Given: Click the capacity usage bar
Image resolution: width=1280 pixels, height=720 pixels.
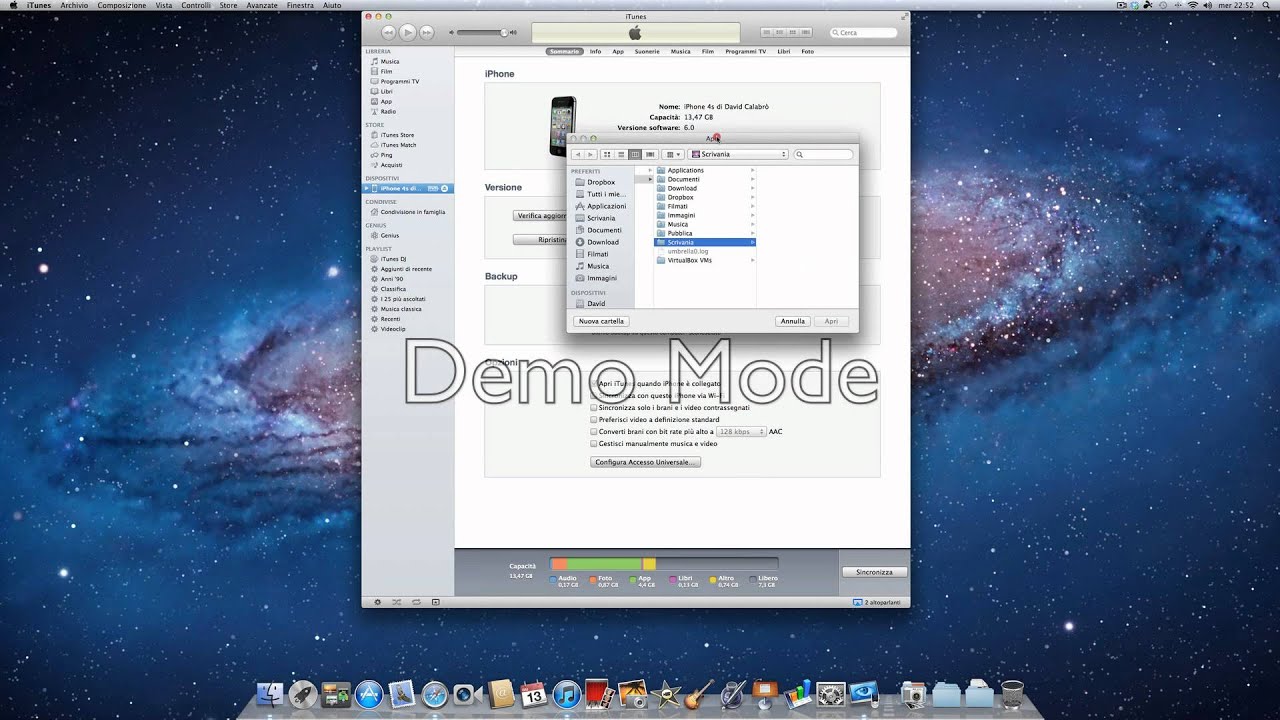Looking at the screenshot, I should click(663, 564).
